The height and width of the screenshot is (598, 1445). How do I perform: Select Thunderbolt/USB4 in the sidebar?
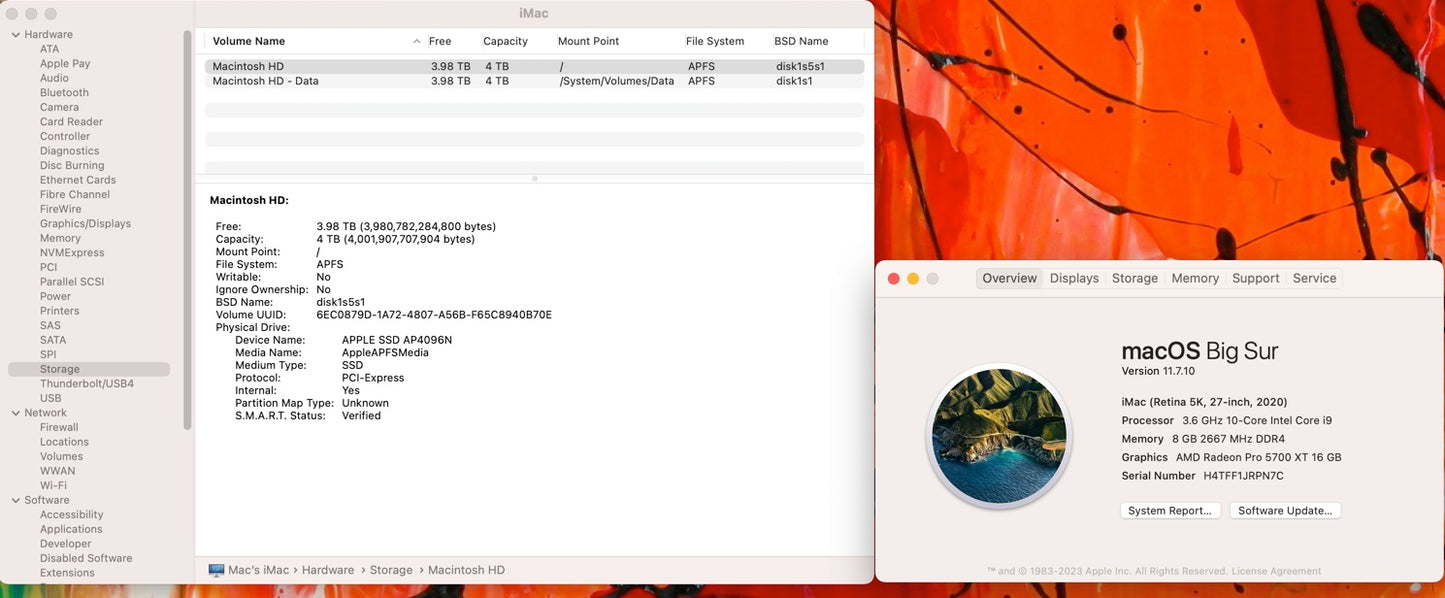coord(86,384)
